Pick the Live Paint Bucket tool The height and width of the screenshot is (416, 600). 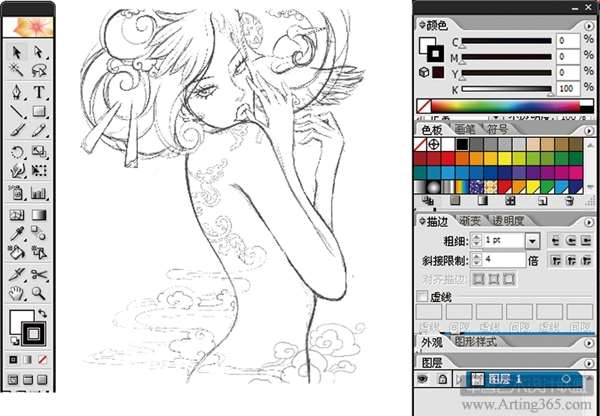point(17,253)
